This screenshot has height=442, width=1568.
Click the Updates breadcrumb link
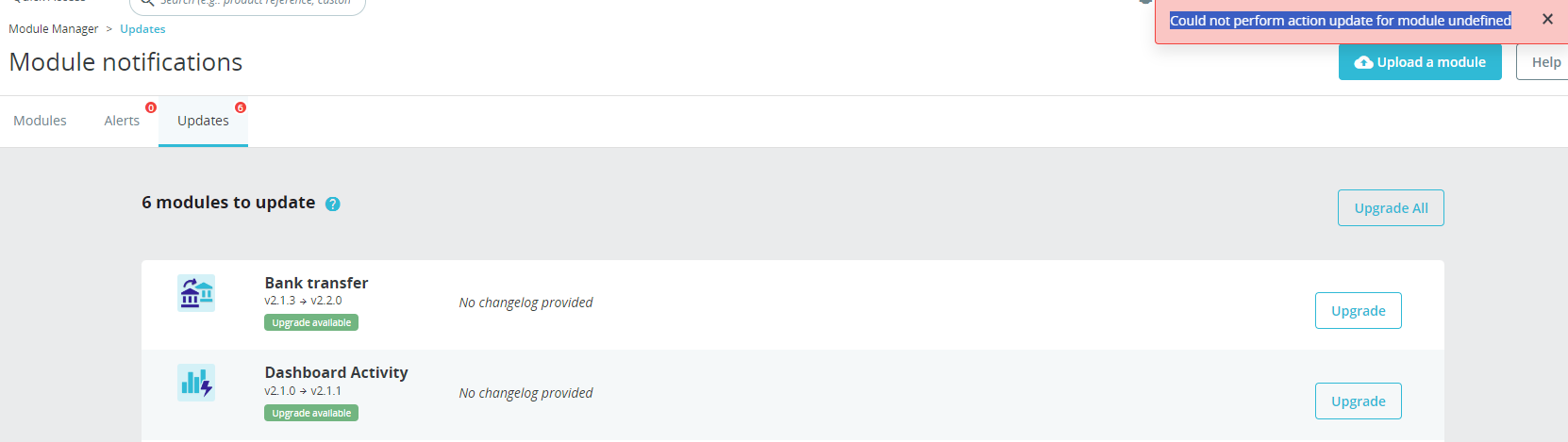coord(142,29)
